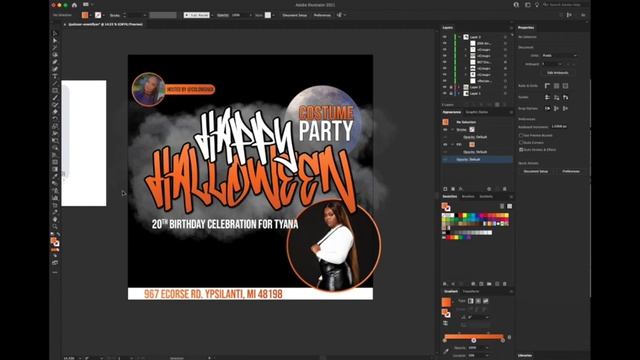Pick the Pen tool in the toolbar
The image size is (640, 360).
click(55, 62)
